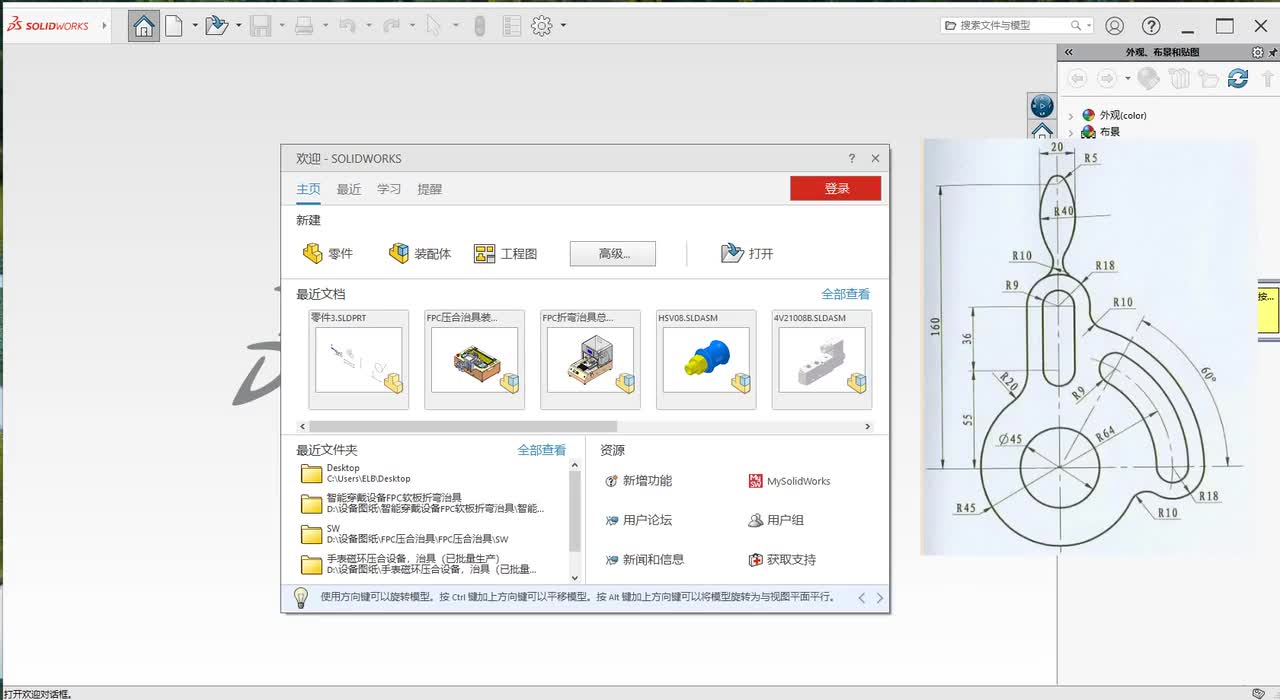Image resolution: width=1280 pixels, height=700 pixels.
Task: Click the task pane settings gear icon
Action: [x=1258, y=53]
